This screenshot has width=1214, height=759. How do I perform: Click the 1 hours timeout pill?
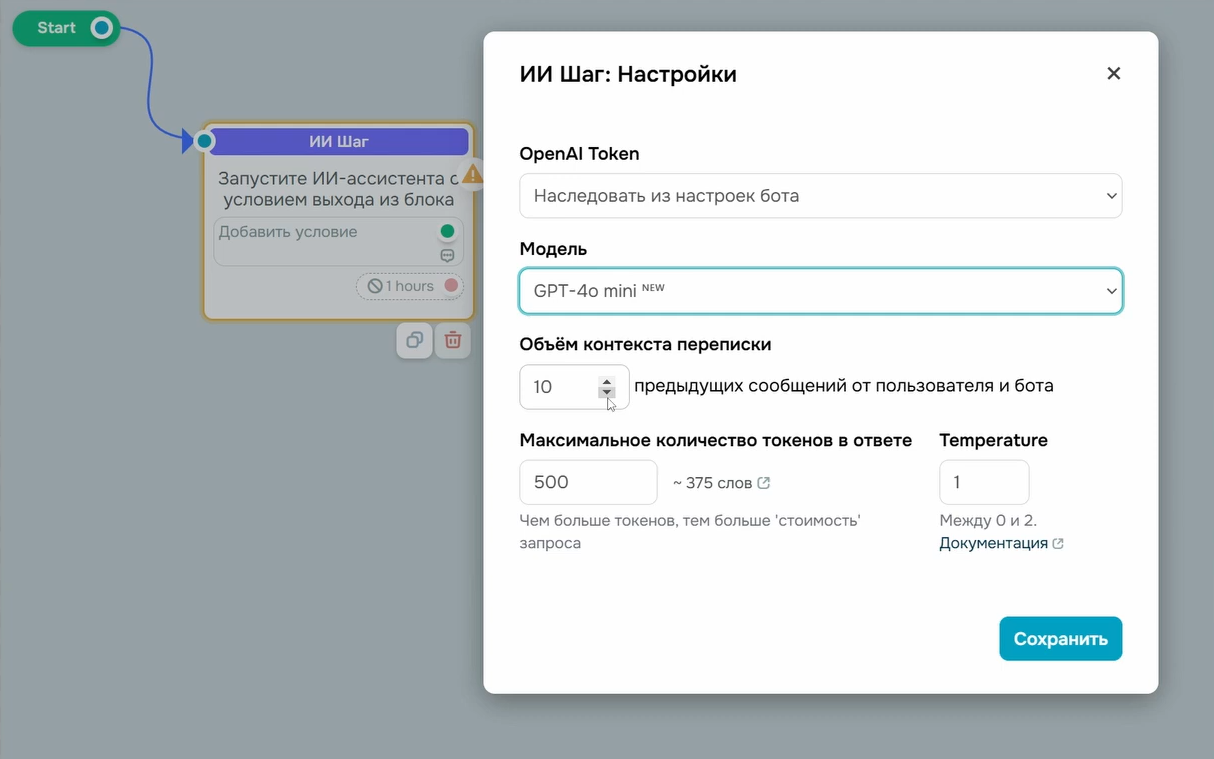[400, 286]
